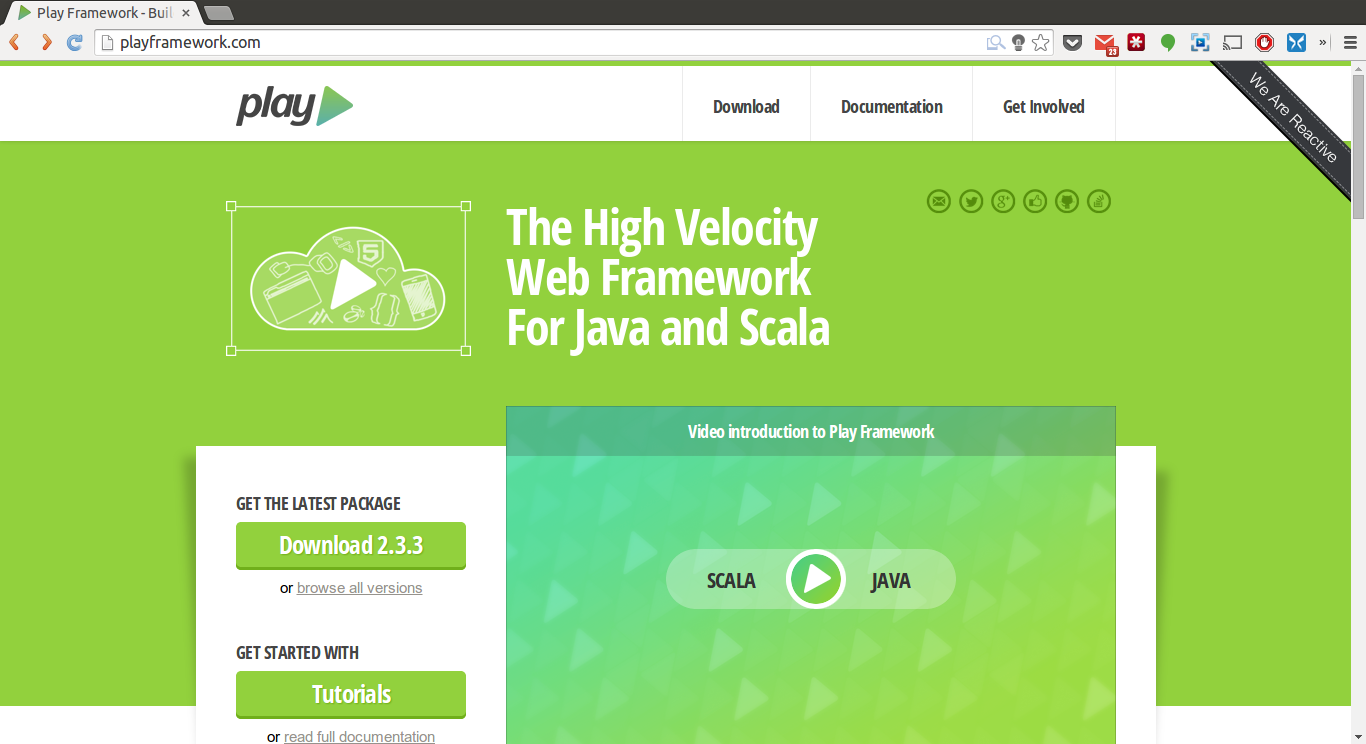This screenshot has width=1366, height=744.
Task: Close the Play Framework tab
Action: coord(186,13)
